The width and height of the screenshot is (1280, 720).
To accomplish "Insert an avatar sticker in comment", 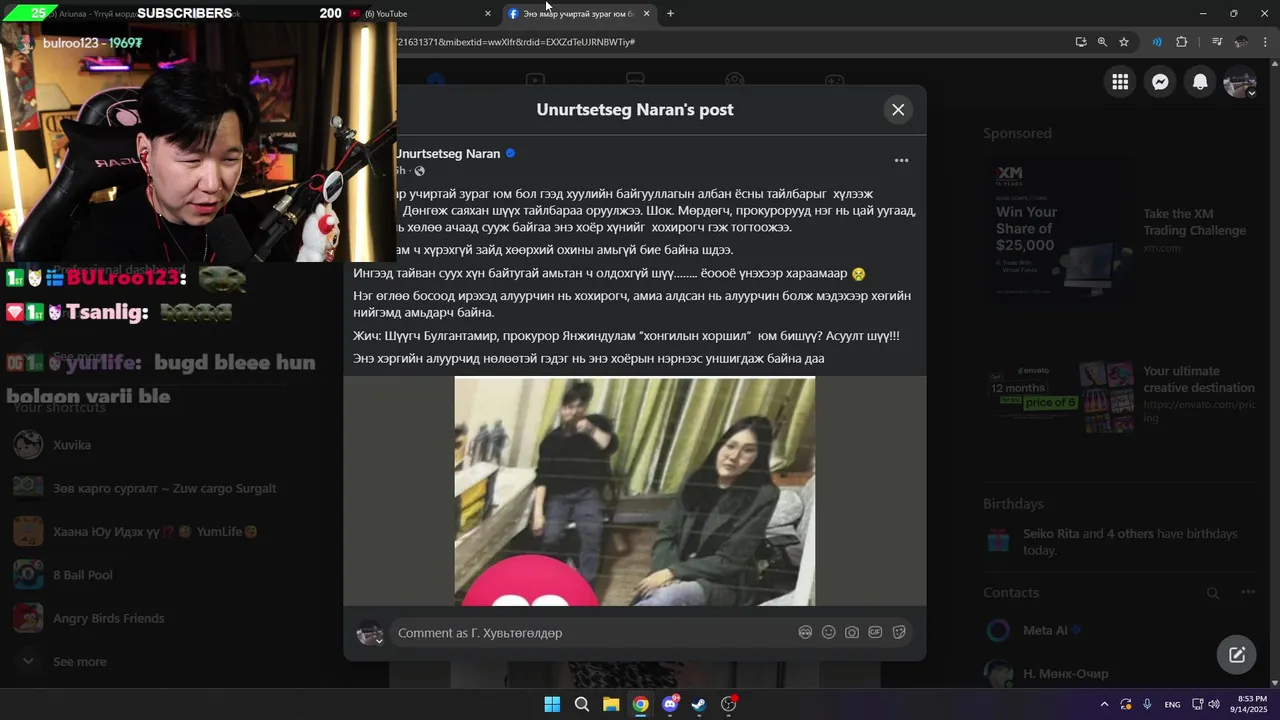I will coord(805,632).
